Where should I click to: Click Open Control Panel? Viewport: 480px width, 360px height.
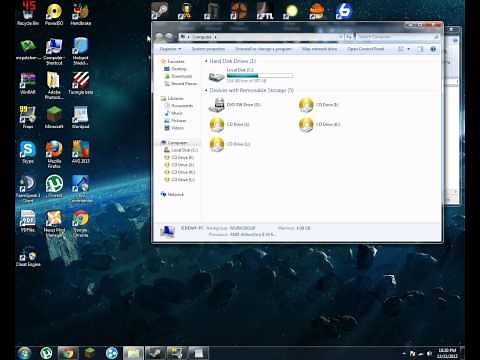click(x=366, y=49)
